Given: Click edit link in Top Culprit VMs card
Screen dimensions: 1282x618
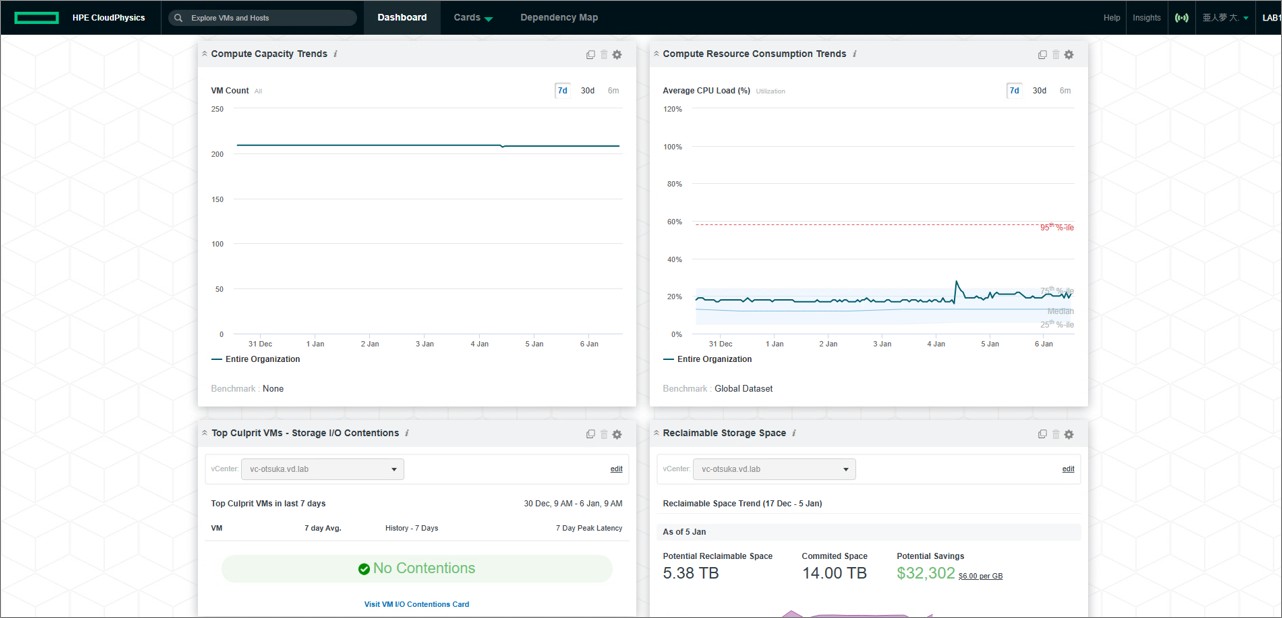Looking at the screenshot, I should [617, 469].
